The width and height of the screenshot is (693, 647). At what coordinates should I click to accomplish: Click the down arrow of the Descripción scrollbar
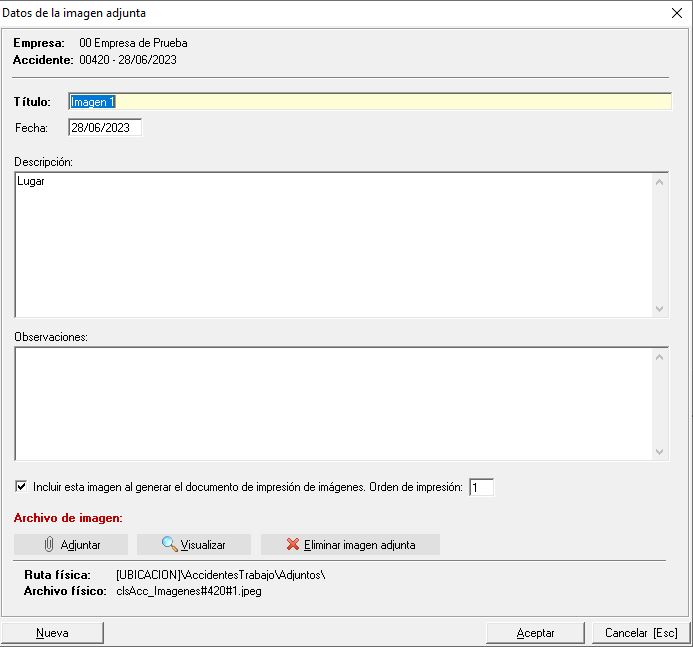[659, 309]
